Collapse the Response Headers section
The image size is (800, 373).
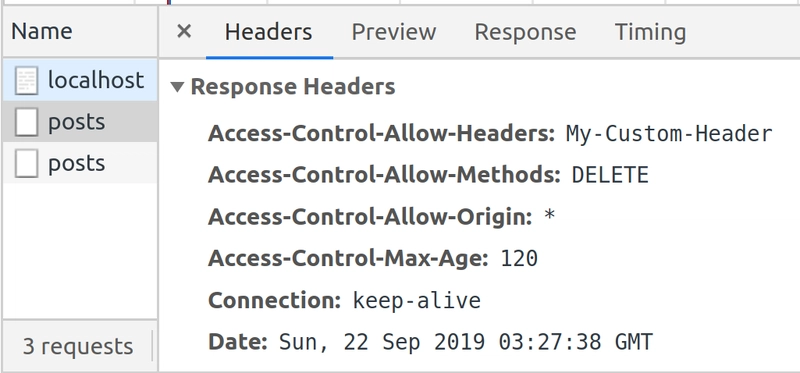(177, 87)
